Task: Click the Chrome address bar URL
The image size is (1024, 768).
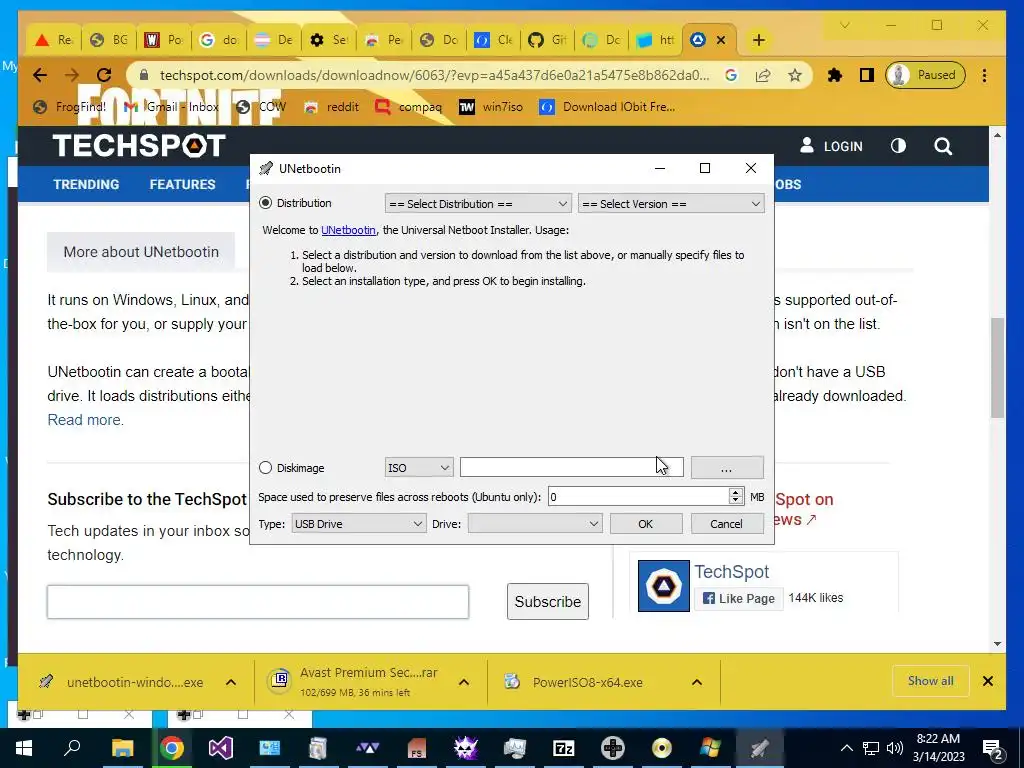Action: [x=434, y=75]
